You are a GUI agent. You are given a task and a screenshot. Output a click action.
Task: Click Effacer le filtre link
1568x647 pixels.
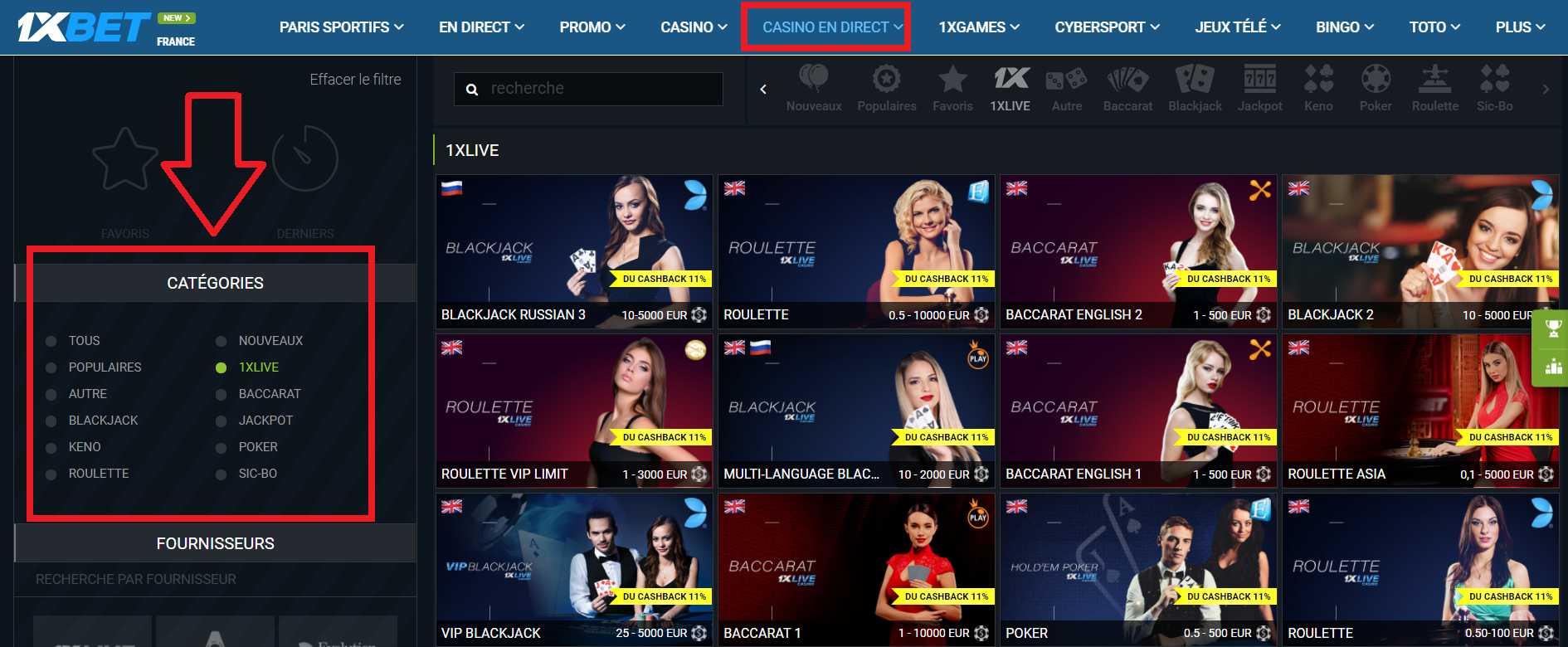tap(355, 80)
